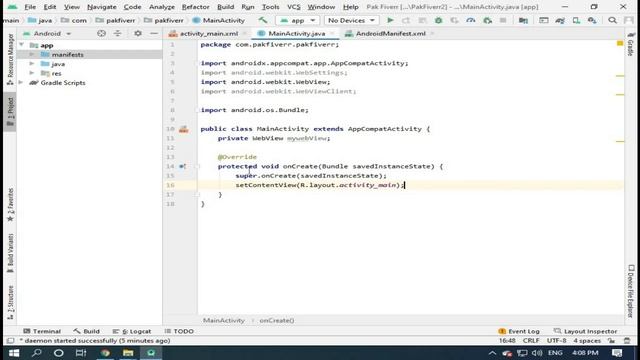
Task: Toggle the Build Variants side panel
Action: [x=10, y=253]
